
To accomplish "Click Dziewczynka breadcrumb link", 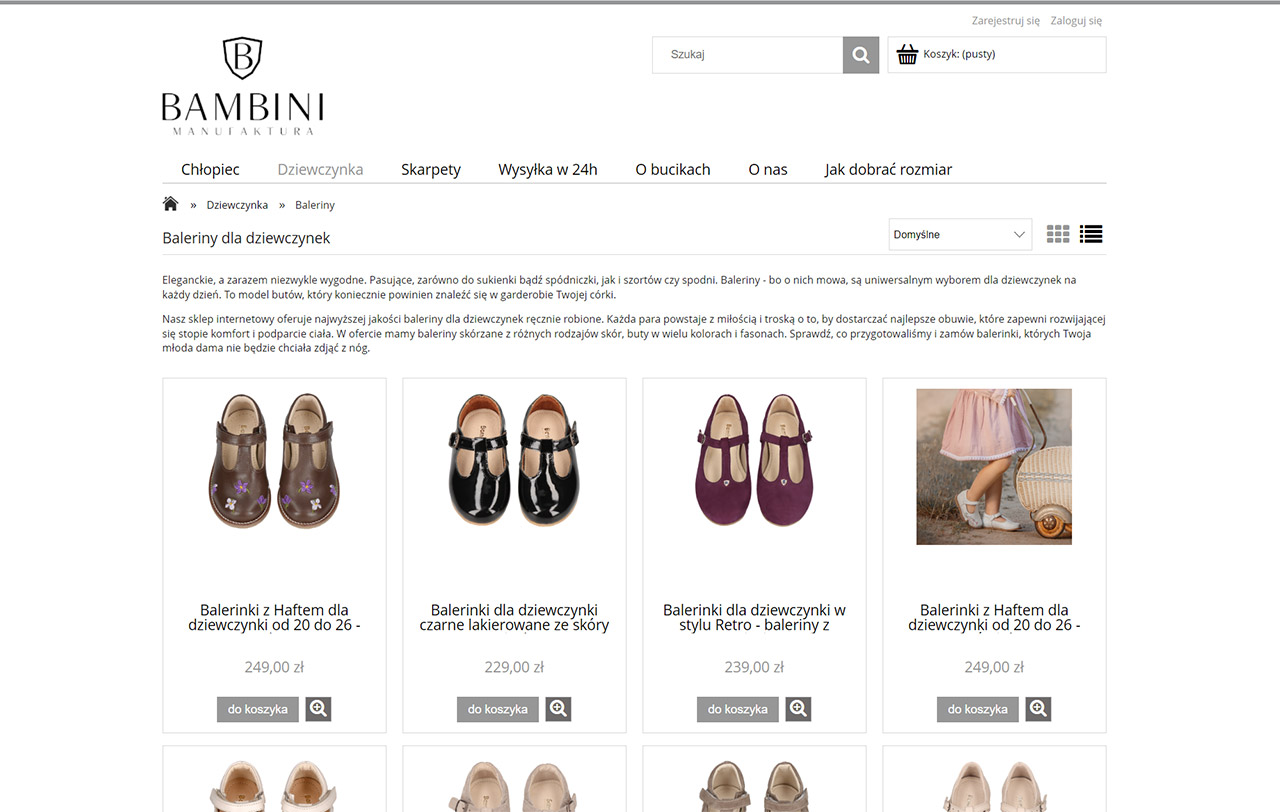I will (x=237, y=205).
